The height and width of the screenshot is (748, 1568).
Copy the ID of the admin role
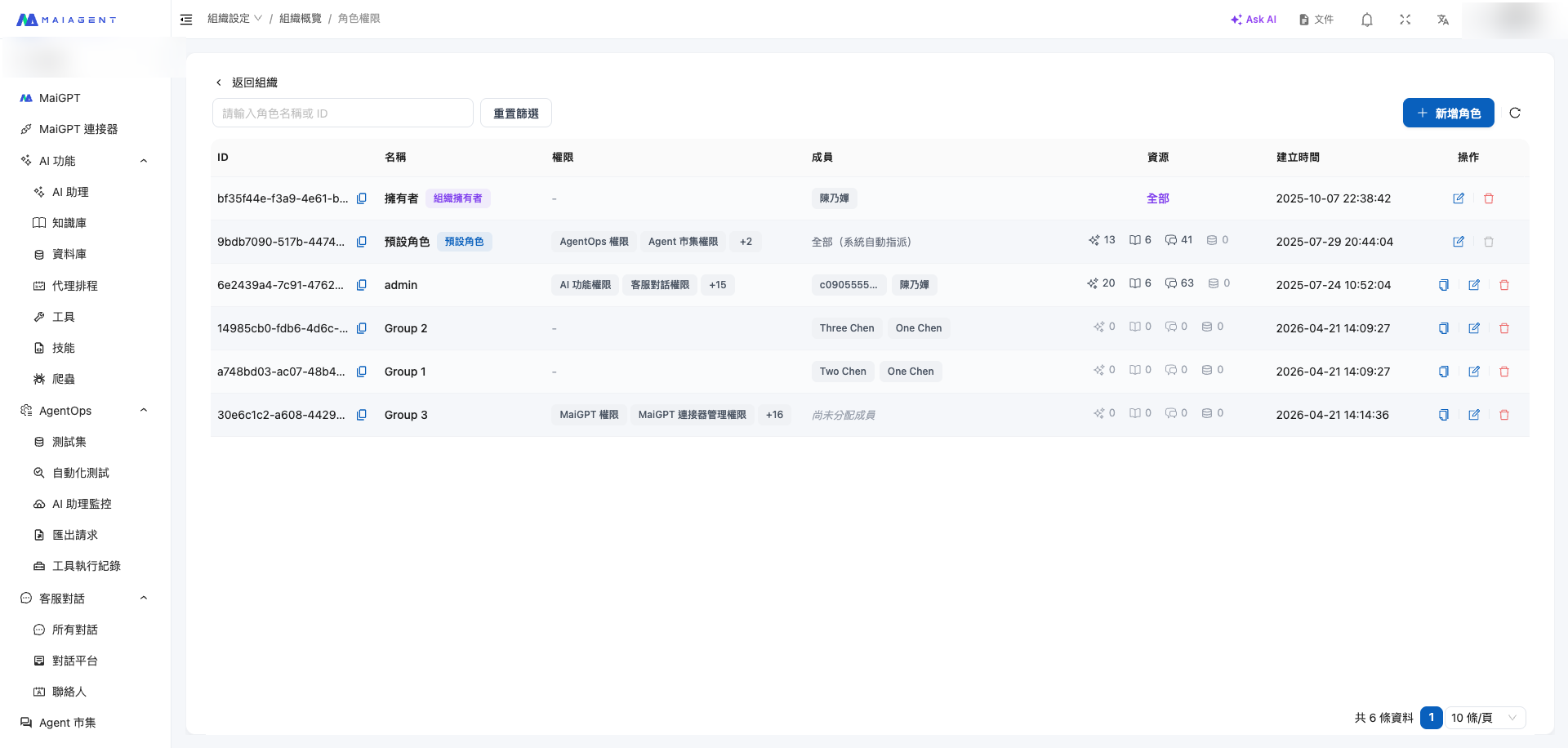(362, 285)
